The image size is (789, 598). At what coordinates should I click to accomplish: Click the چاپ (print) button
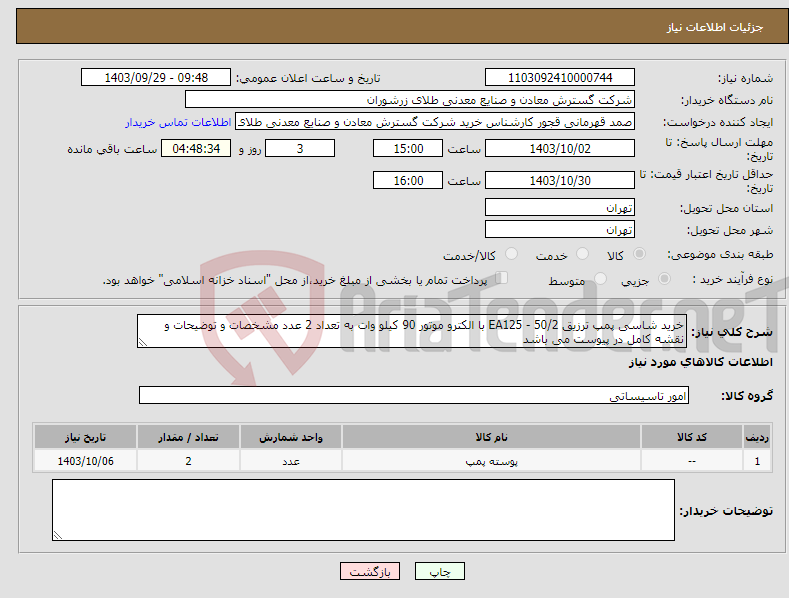point(439,571)
